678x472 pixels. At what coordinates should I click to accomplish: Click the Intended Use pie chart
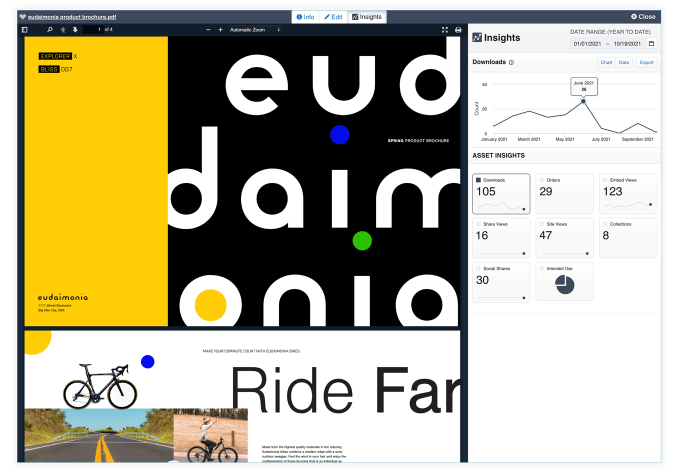(x=565, y=285)
